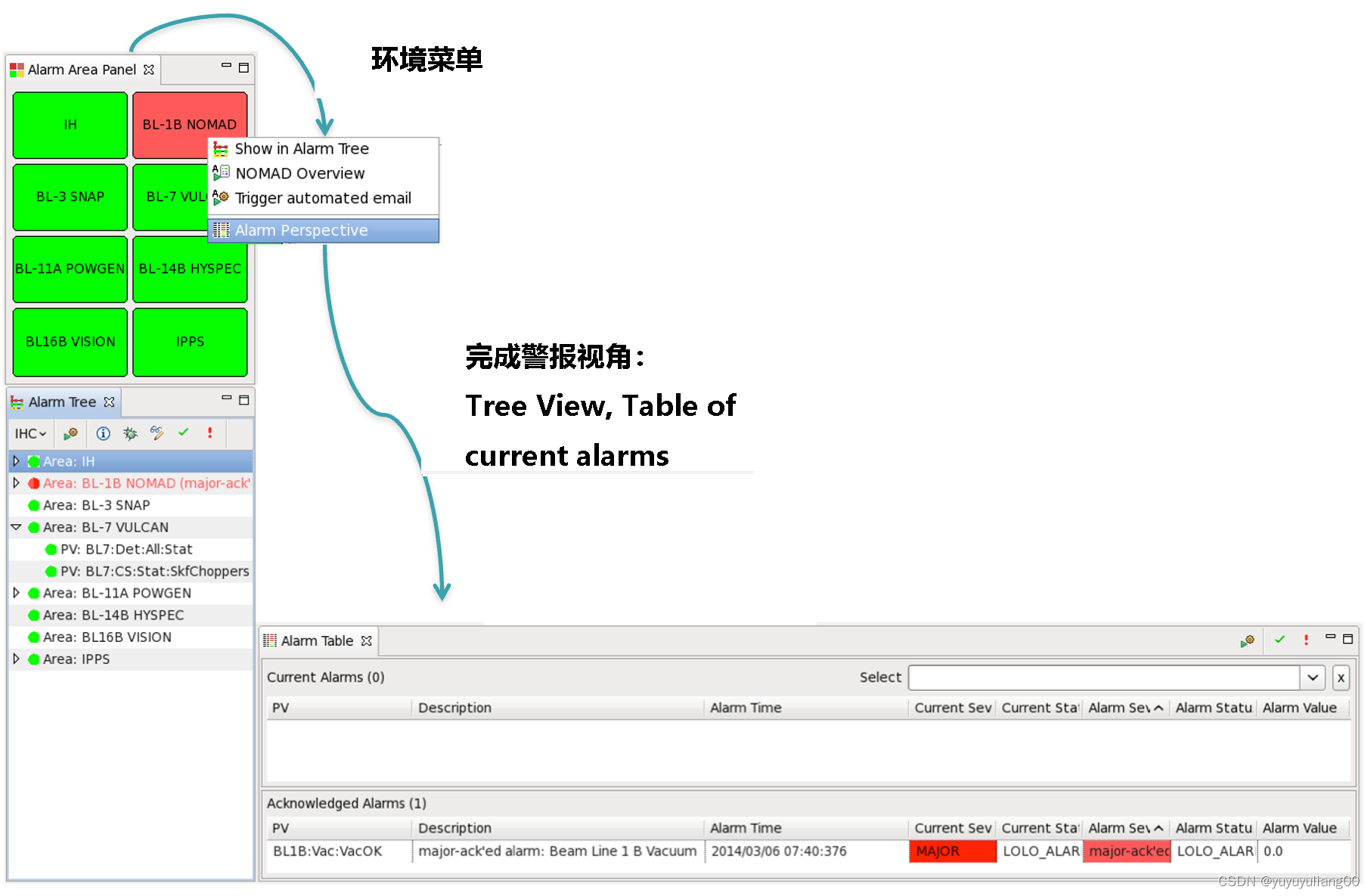1371x896 pixels.
Task: Click green acknowledge checkmark in Alarm Table toolbar
Action: pos(1279,640)
